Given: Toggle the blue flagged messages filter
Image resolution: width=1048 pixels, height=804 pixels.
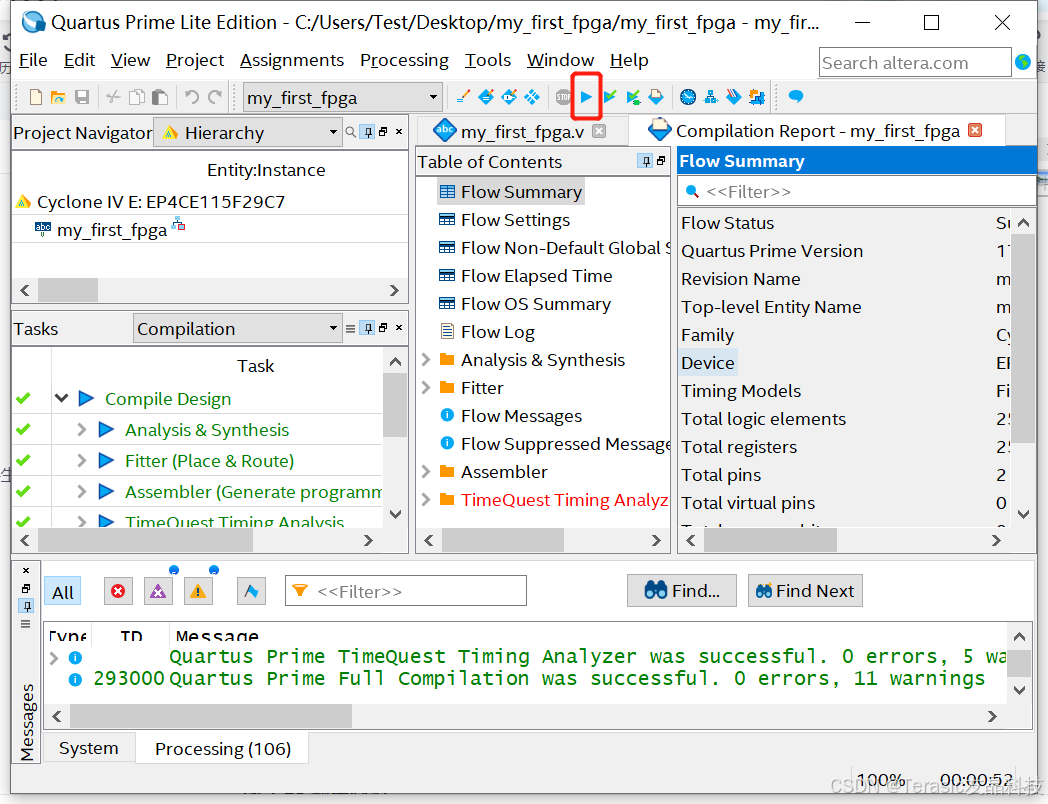Looking at the screenshot, I should coord(251,591).
